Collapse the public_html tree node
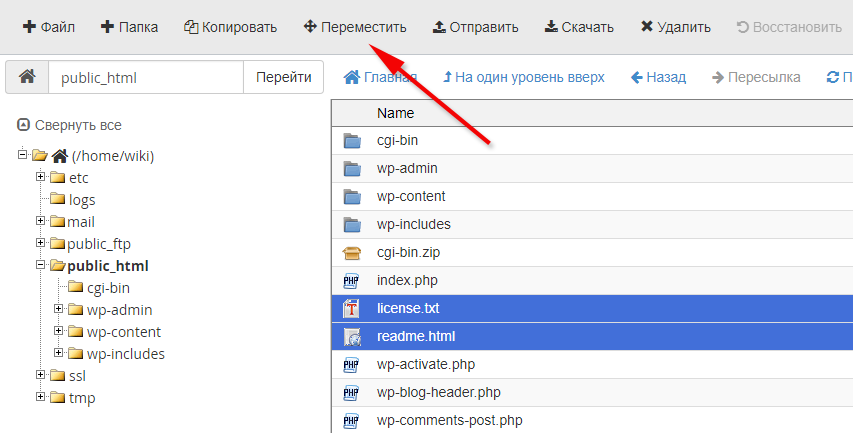 tap(41, 265)
